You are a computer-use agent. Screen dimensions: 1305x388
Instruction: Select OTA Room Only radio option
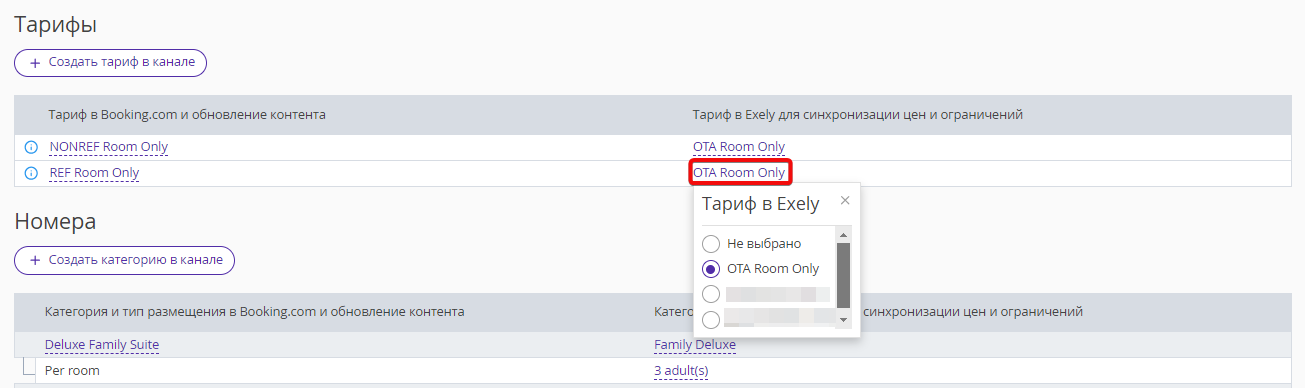tap(710, 268)
